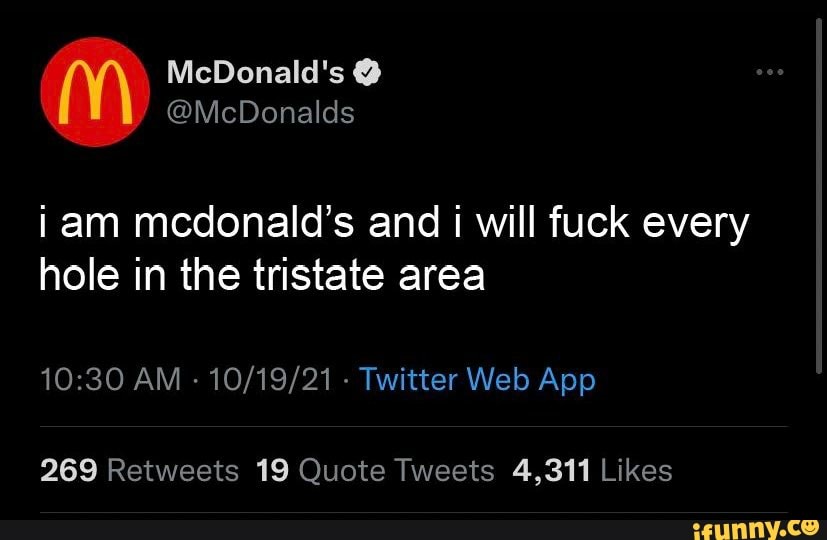Click the blue verified checkmark badge
827x540 pixels.
pos(366,72)
